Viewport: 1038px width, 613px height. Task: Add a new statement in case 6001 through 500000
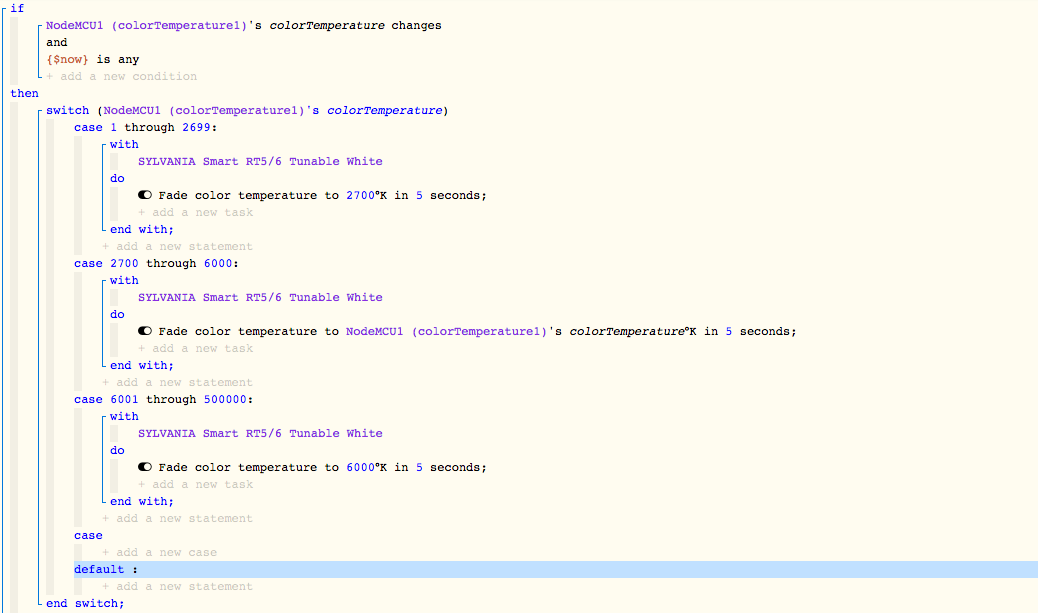click(177, 518)
